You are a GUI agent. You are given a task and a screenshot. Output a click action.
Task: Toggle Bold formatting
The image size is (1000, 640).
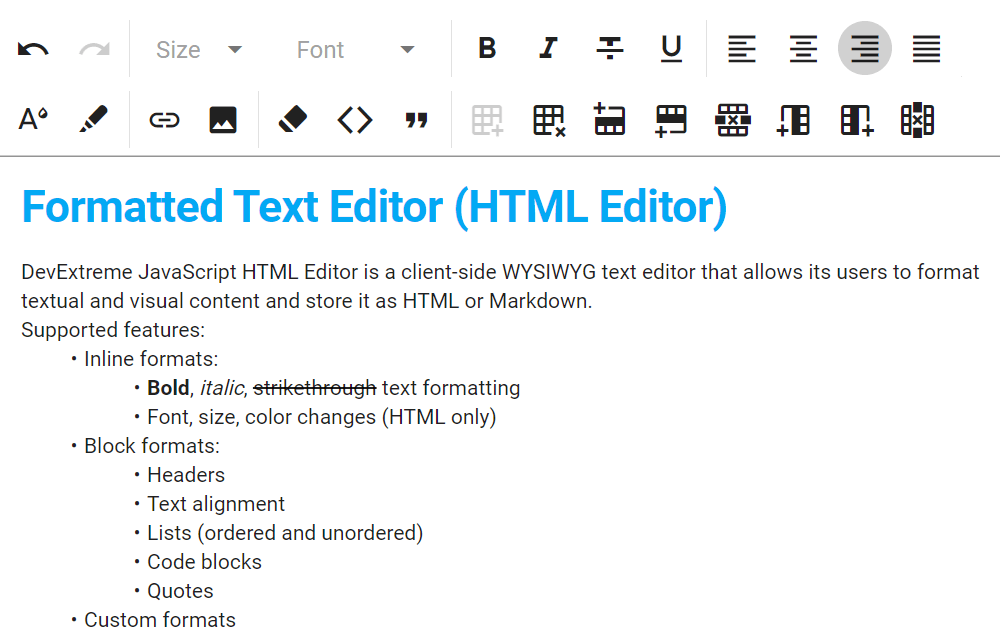[x=487, y=48]
